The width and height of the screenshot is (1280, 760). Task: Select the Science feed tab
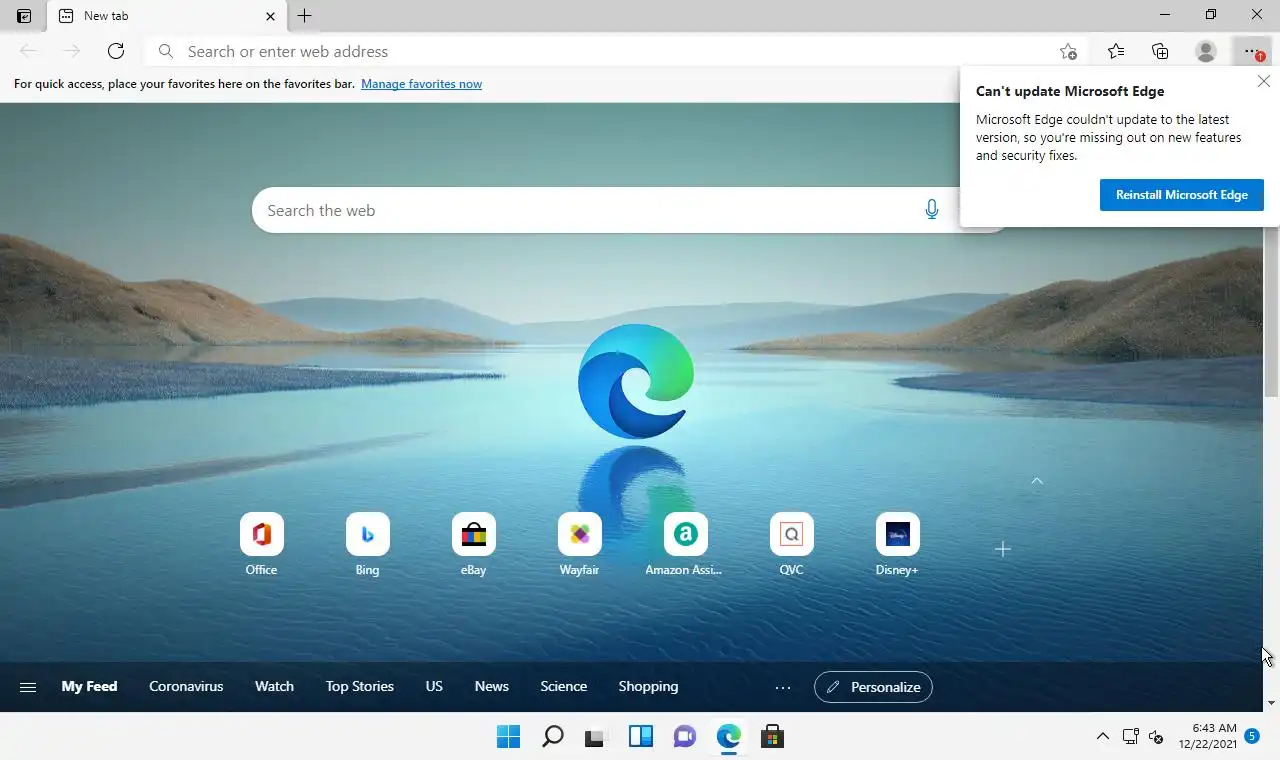click(564, 687)
